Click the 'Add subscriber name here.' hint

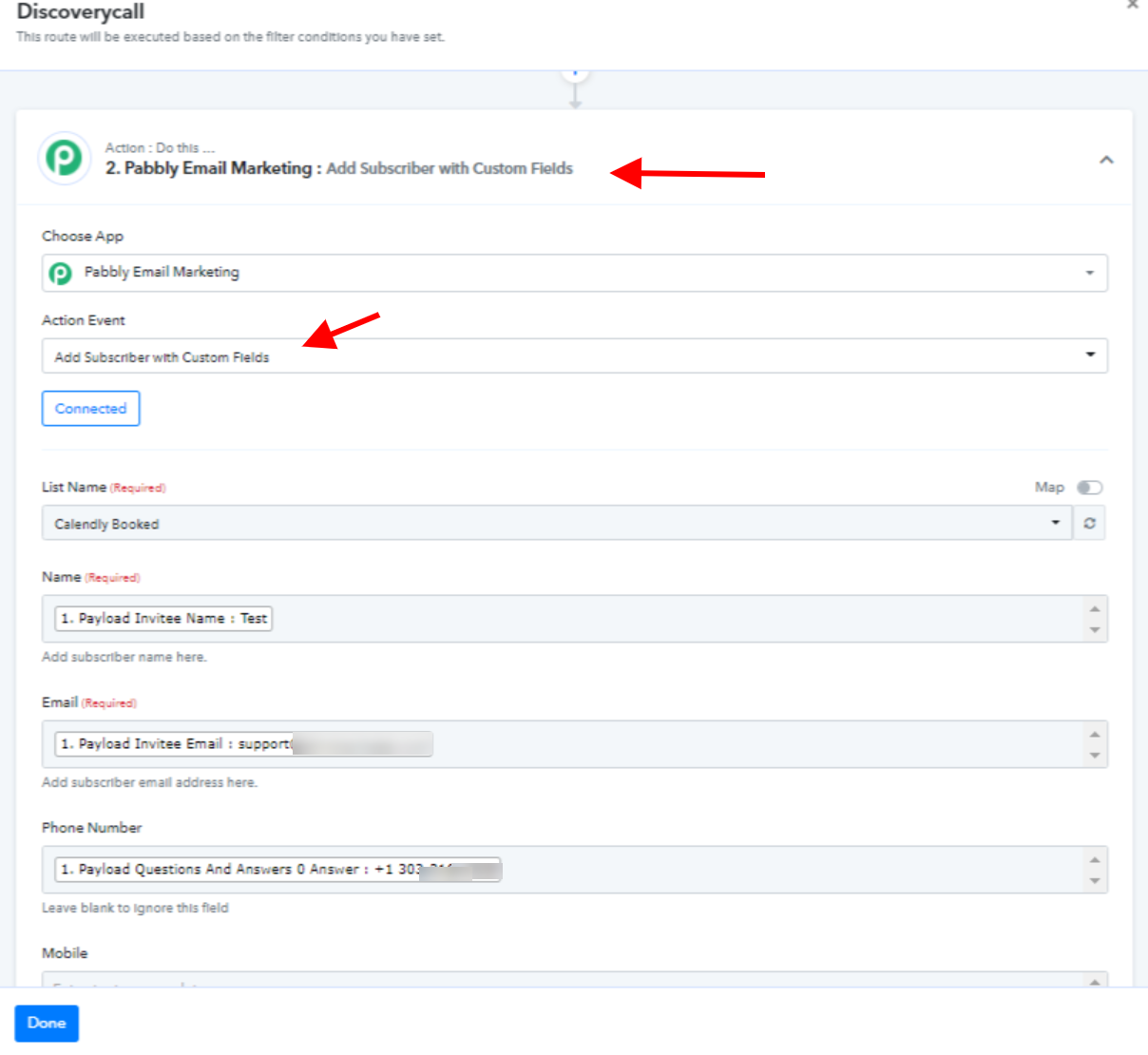[124, 658]
